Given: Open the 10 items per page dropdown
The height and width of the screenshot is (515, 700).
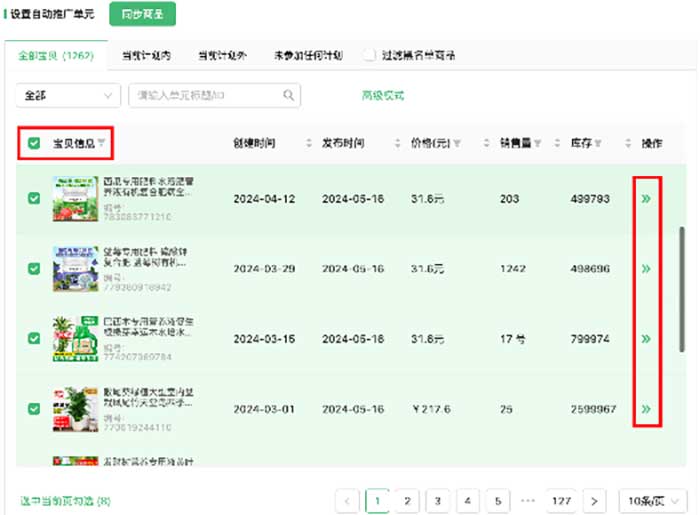Looking at the screenshot, I should tap(652, 501).
